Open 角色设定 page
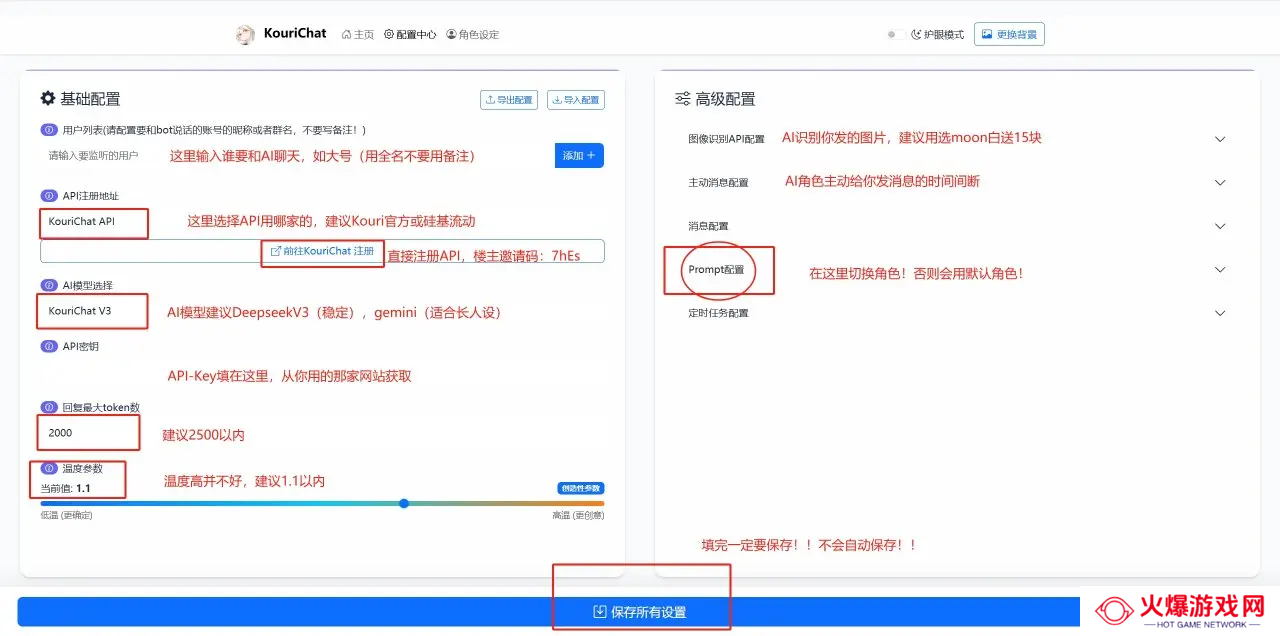 472,34
